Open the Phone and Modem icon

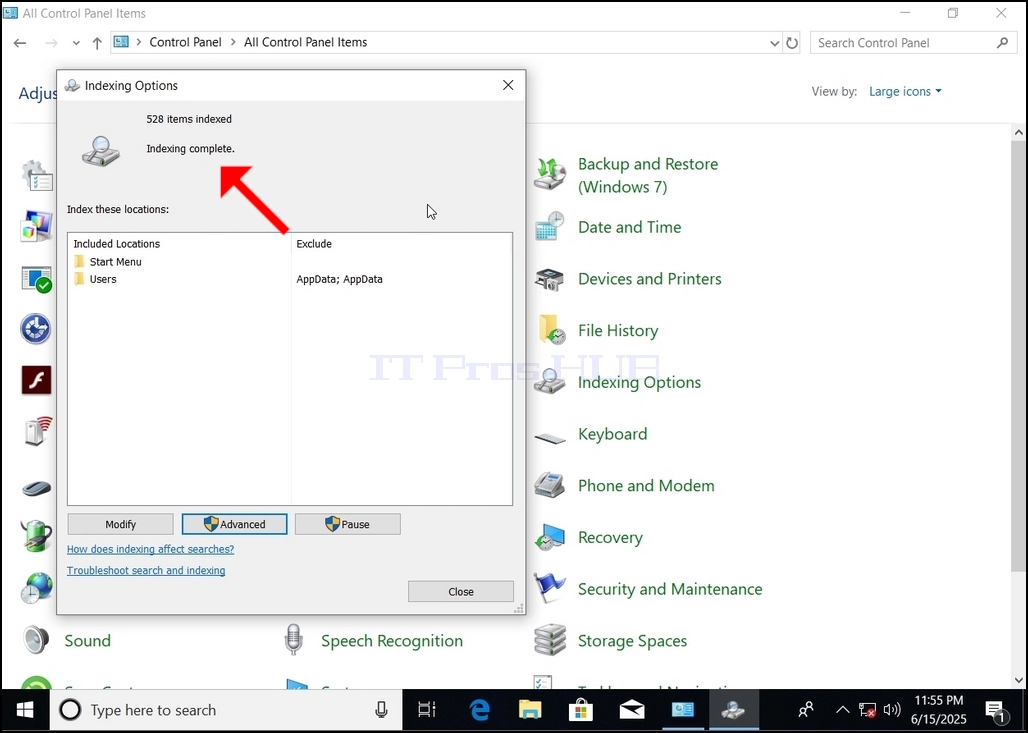click(549, 486)
